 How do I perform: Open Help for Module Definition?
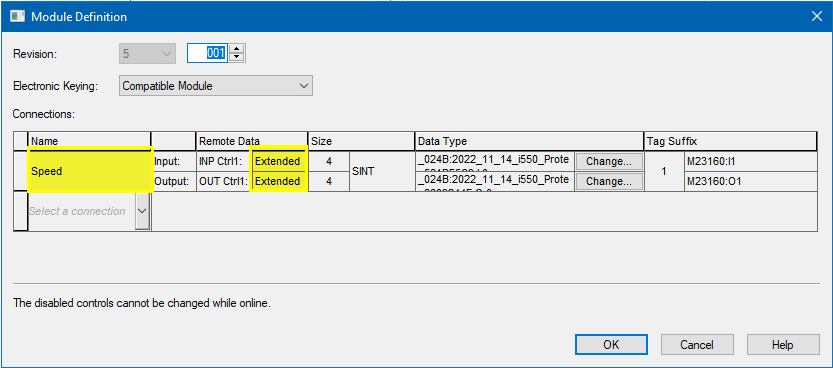click(x=783, y=345)
